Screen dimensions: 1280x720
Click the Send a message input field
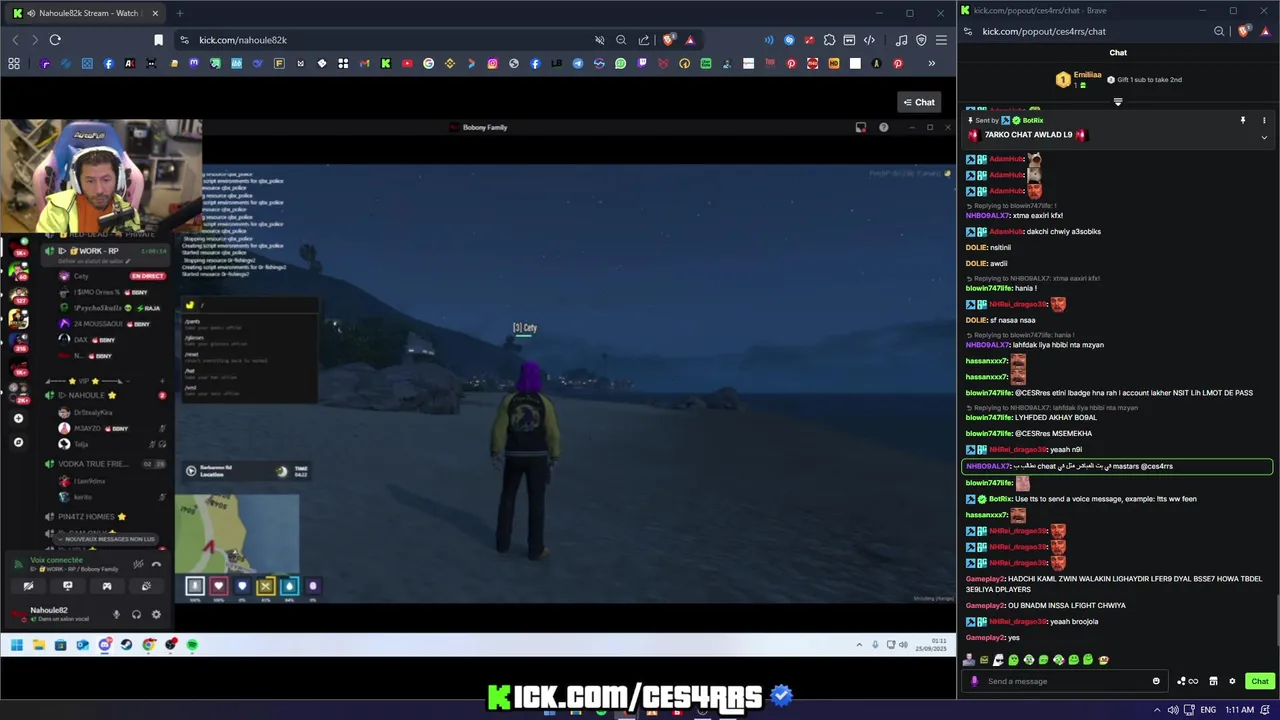tap(1065, 681)
